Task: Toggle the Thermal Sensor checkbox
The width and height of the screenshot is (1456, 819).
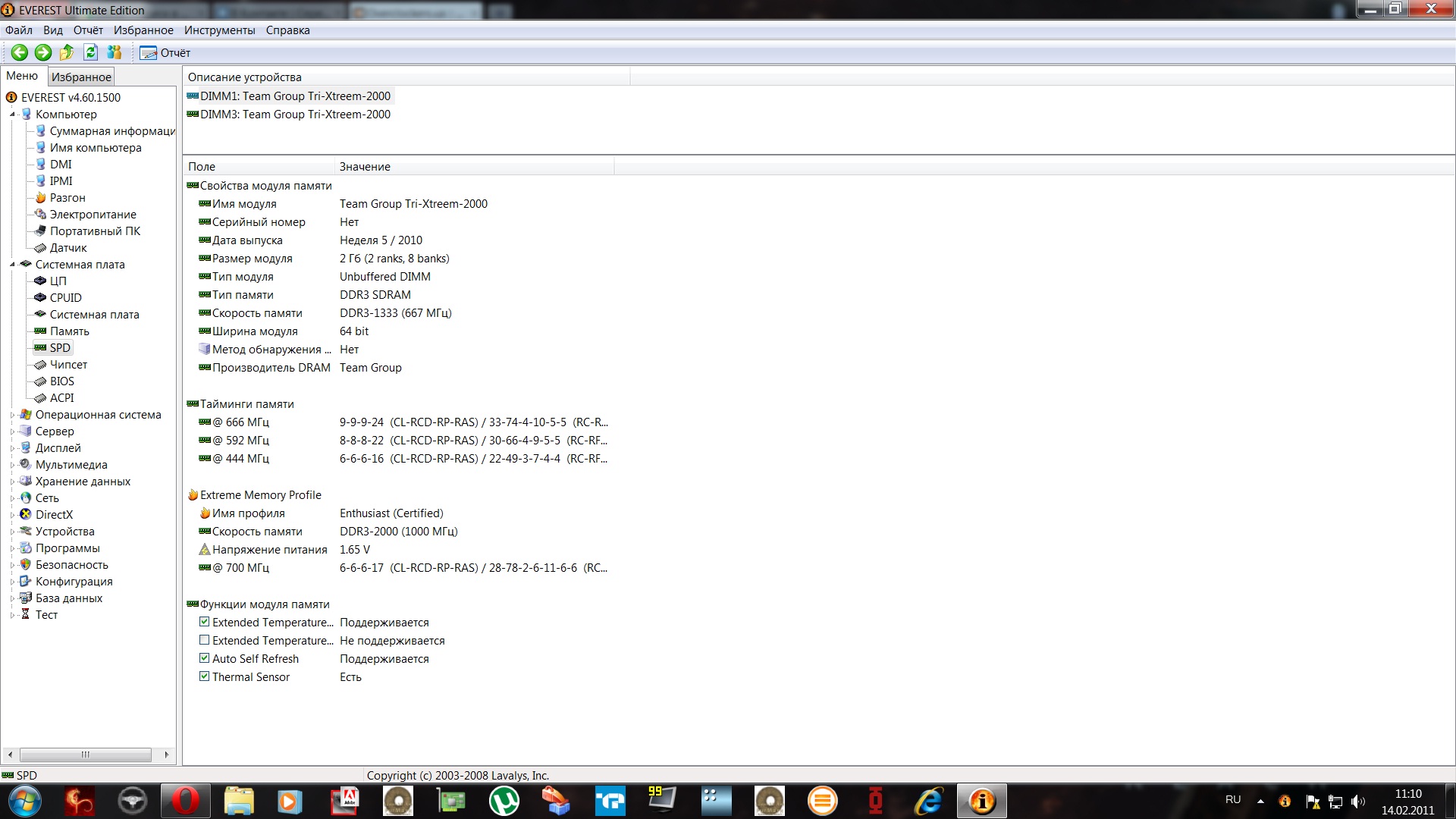Action: tap(205, 676)
